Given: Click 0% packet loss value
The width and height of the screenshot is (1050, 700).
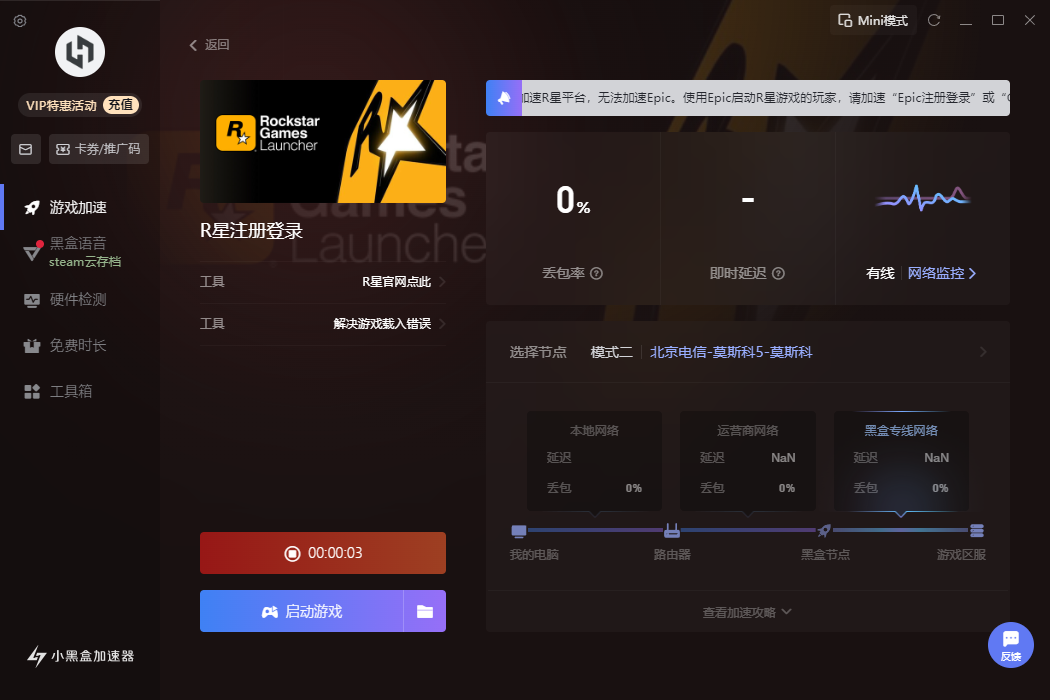Looking at the screenshot, I should pyautogui.click(x=573, y=200).
